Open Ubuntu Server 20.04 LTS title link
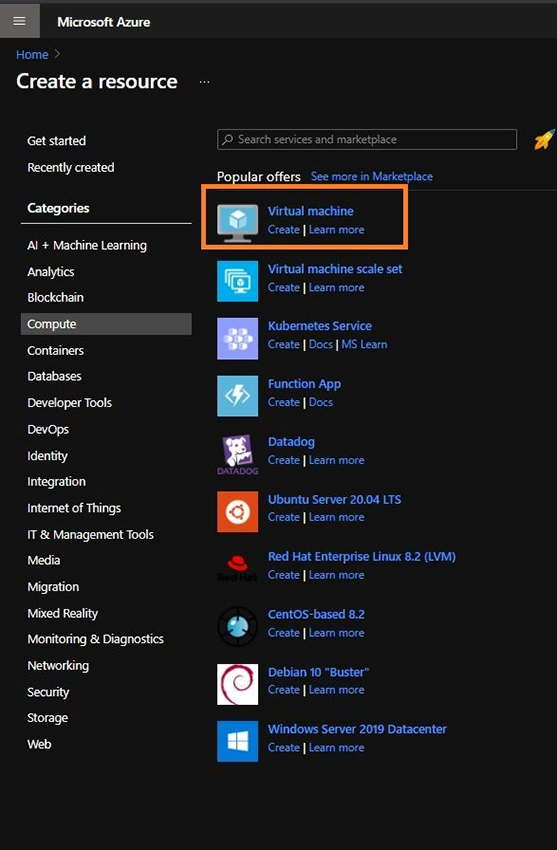 (x=334, y=499)
